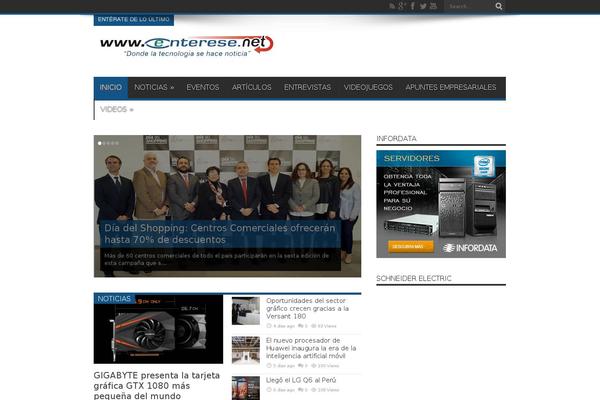Image resolution: width=600 pixels, height=400 pixels.
Task: Open the GIGABYTE GTX 1080 article headline
Action: coord(157,385)
